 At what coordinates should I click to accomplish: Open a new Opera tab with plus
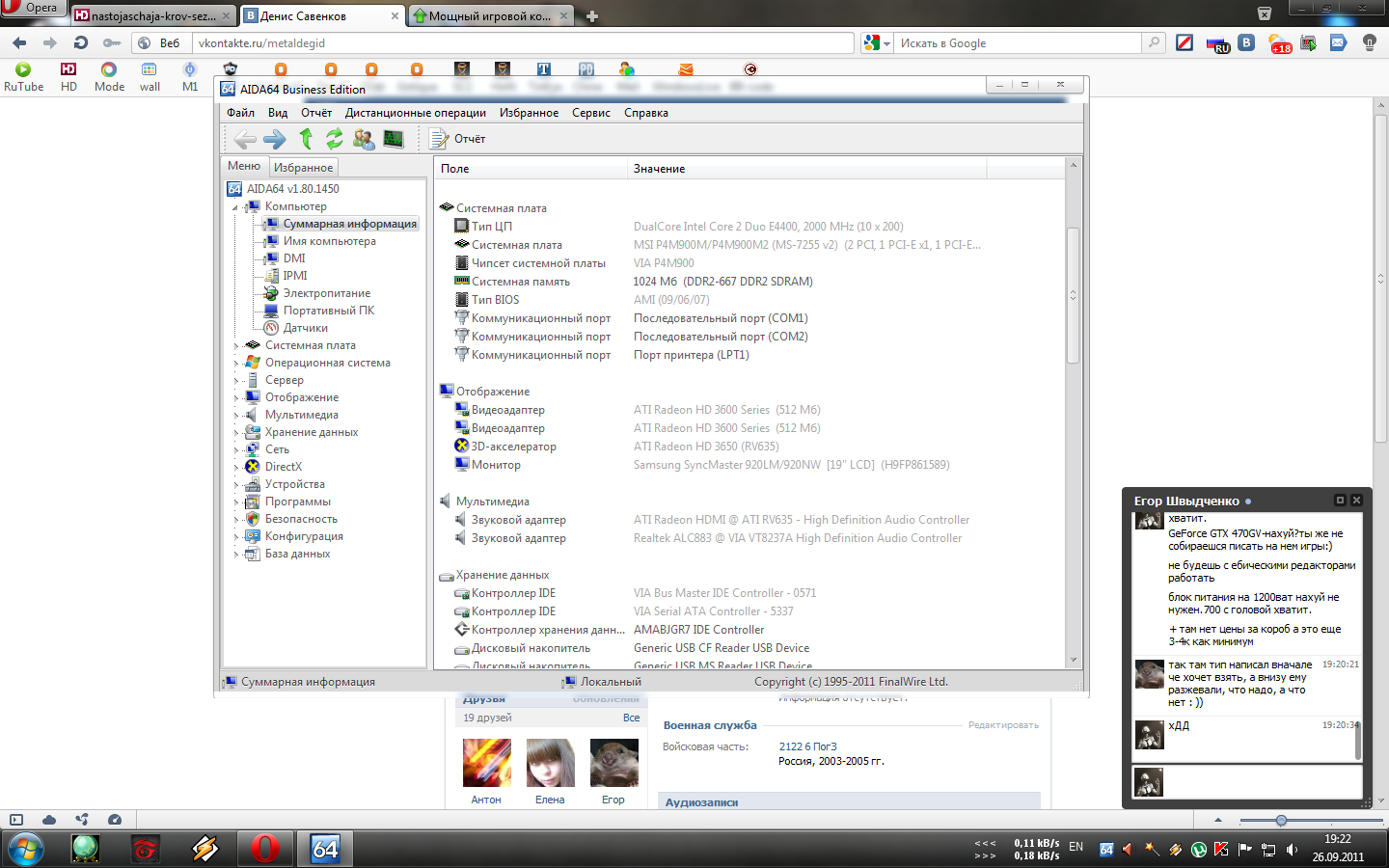click(x=592, y=16)
